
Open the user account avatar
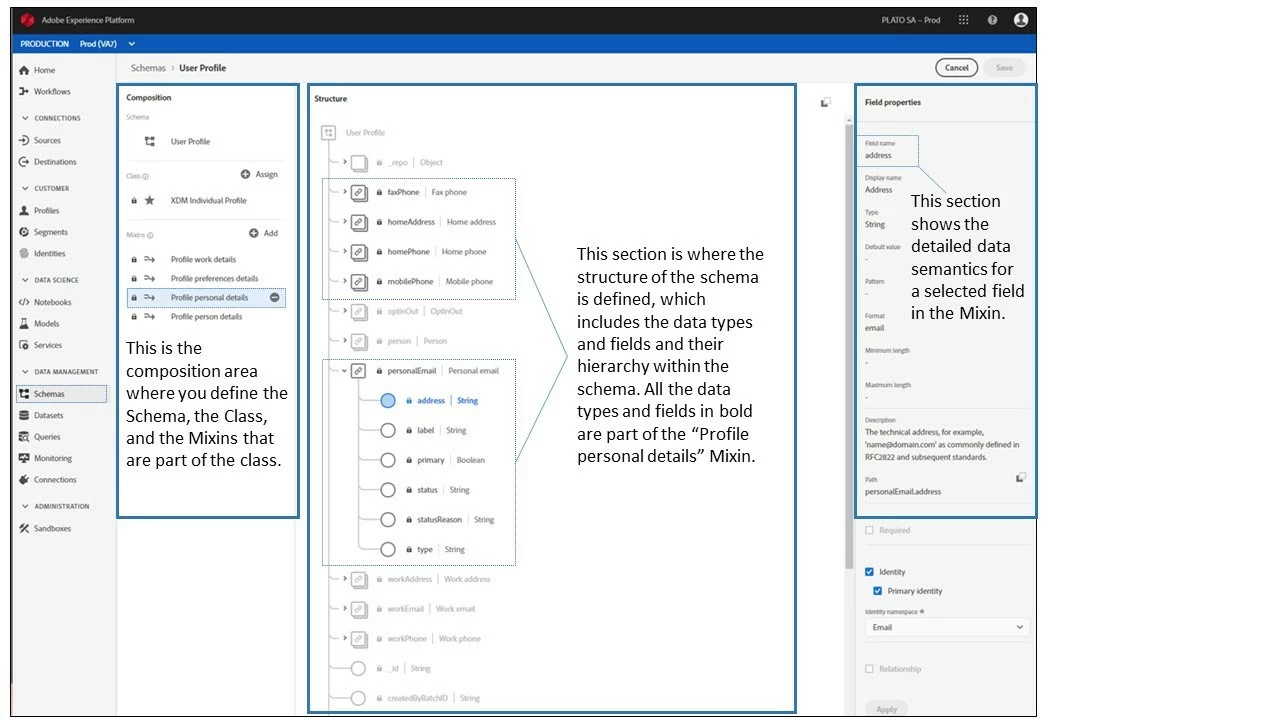[1020, 20]
